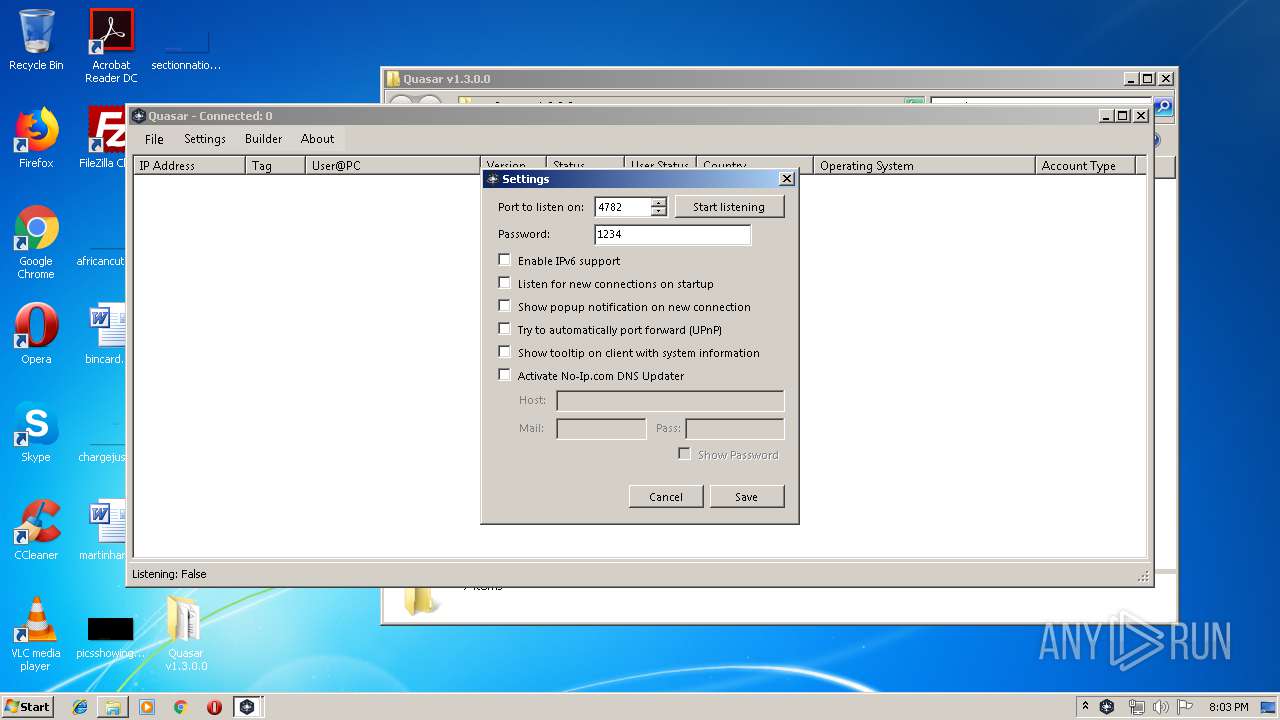Open martinhar Word document on desktop
The height and width of the screenshot is (720, 1280).
pos(104,530)
